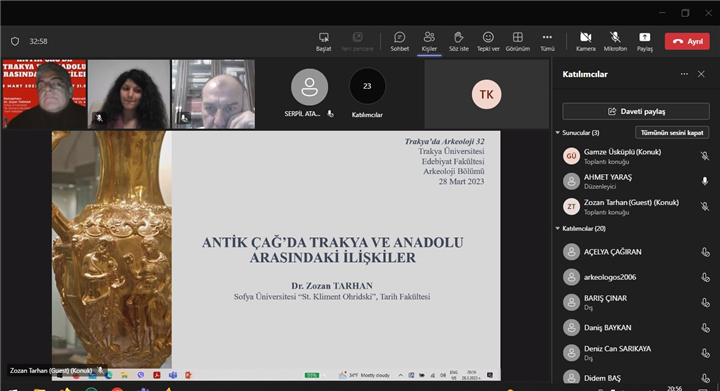720x391 pixels.
Task: Click Tümünün sesini kapat button
Action: pos(672,133)
